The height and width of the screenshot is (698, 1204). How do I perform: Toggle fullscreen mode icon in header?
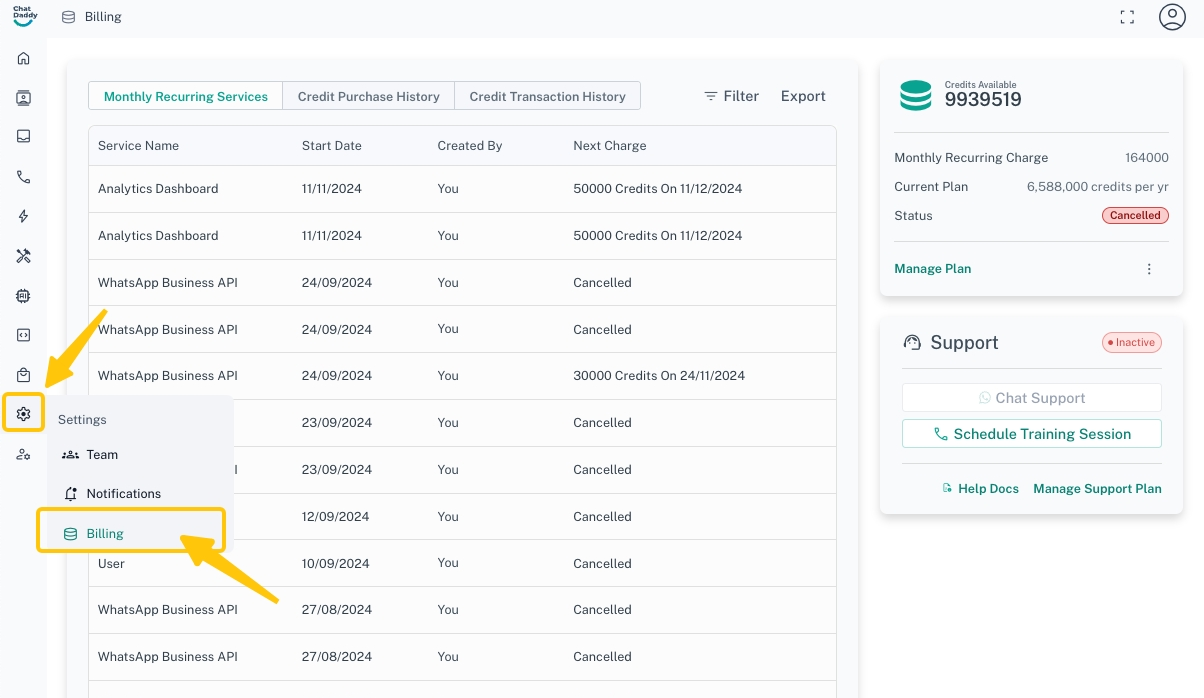1127,17
